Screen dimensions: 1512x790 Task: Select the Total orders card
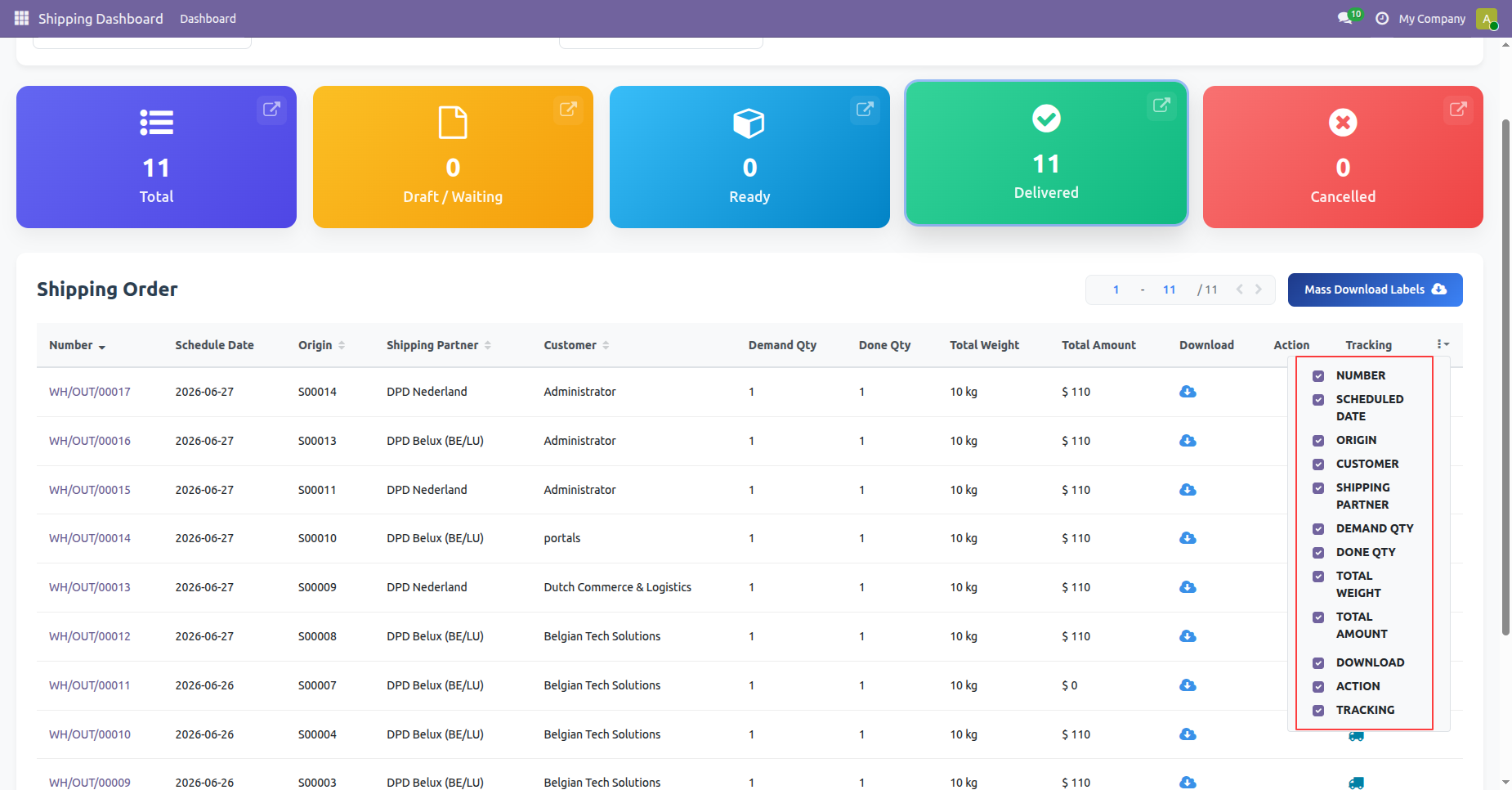pyautogui.click(x=156, y=157)
